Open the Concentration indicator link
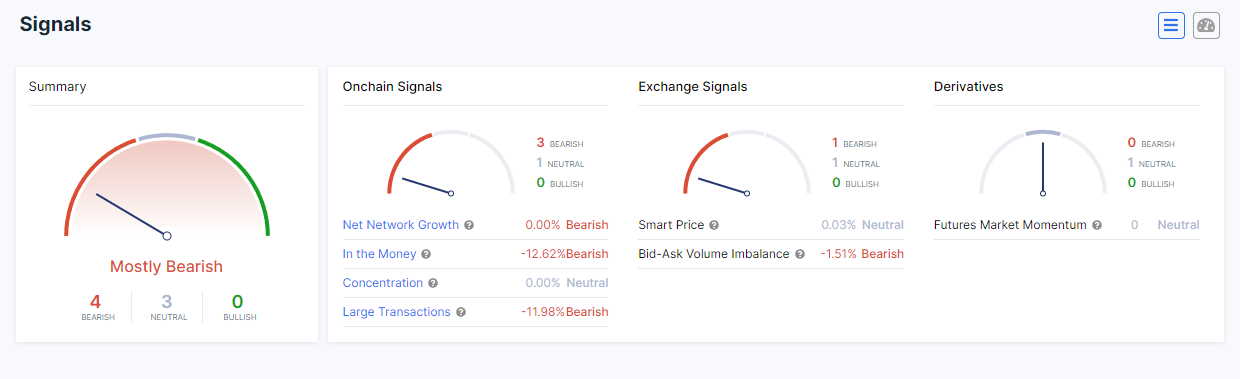The height and width of the screenshot is (379, 1240). pyautogui.click(x=383, y=283)
